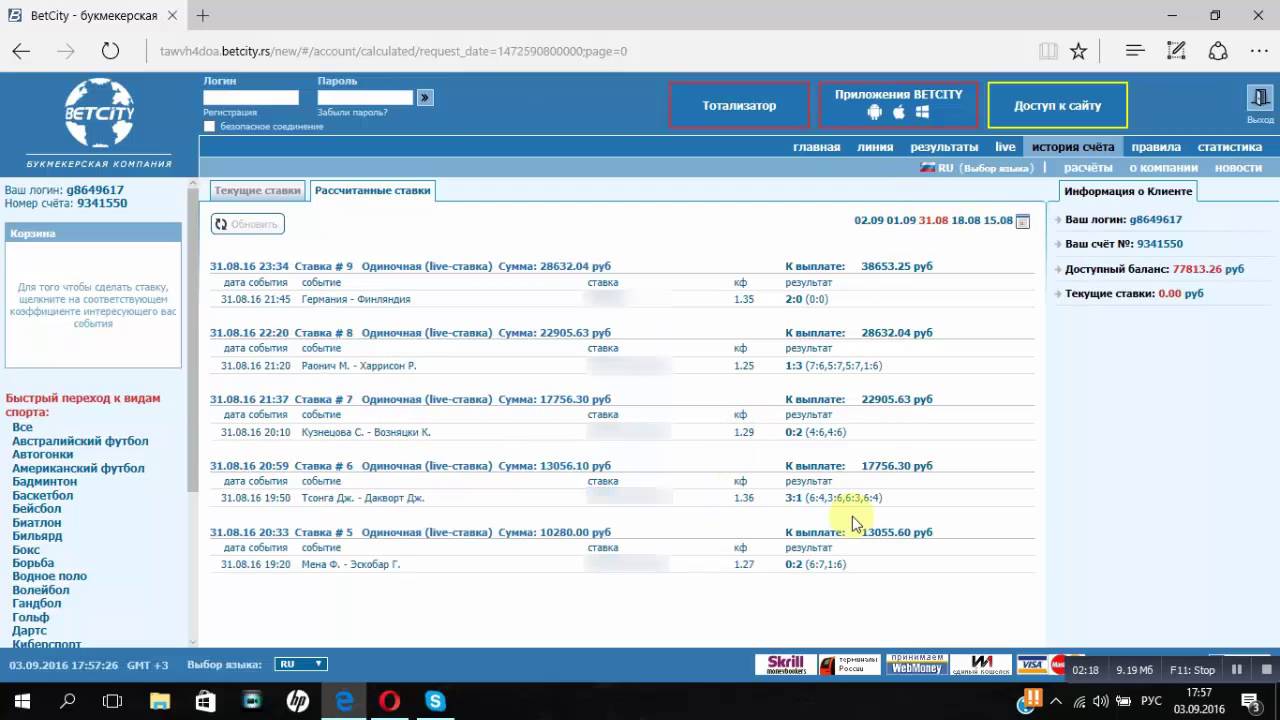Click the Регистрация link
Viewport: 1280px width, 720px height.
point(230,113)
